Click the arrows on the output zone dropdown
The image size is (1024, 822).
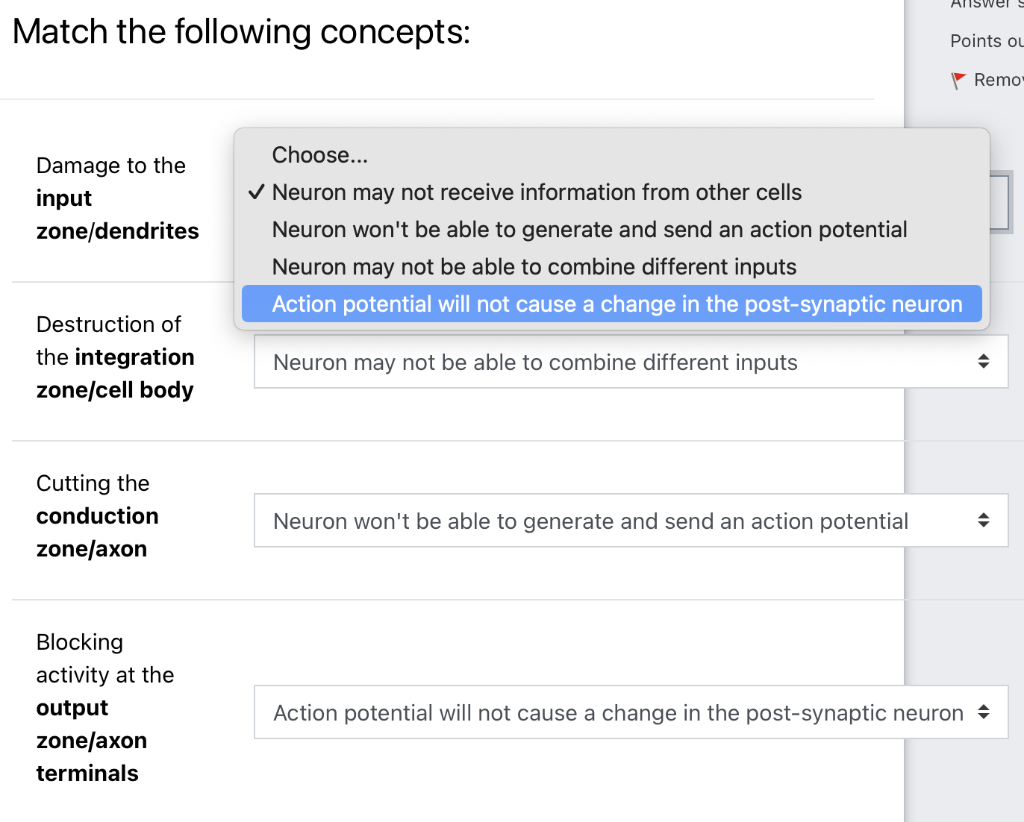984,713
